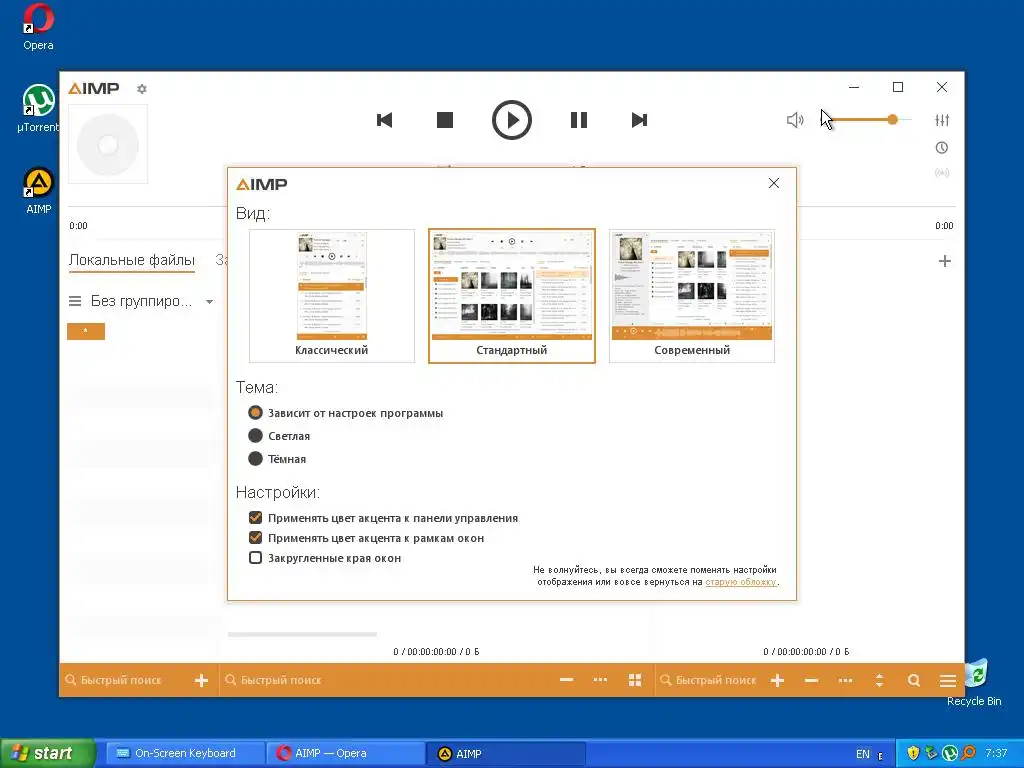Open the grouping hamburger menu icon
This screenshot has width=1024, height=768.
75,301
